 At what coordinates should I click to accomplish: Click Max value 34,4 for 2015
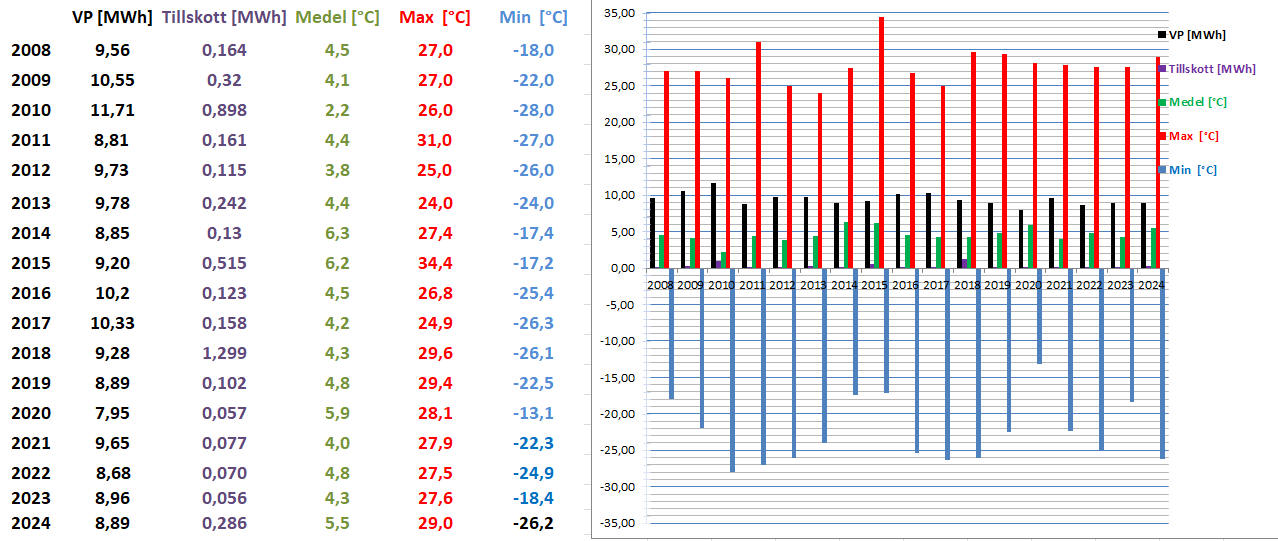(x=435, y=264)
